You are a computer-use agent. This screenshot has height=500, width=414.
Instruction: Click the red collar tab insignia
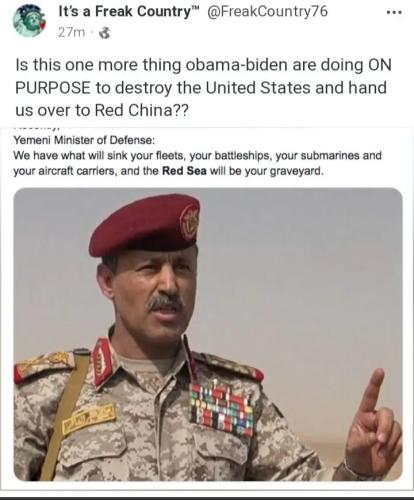(x=102, y=361)
